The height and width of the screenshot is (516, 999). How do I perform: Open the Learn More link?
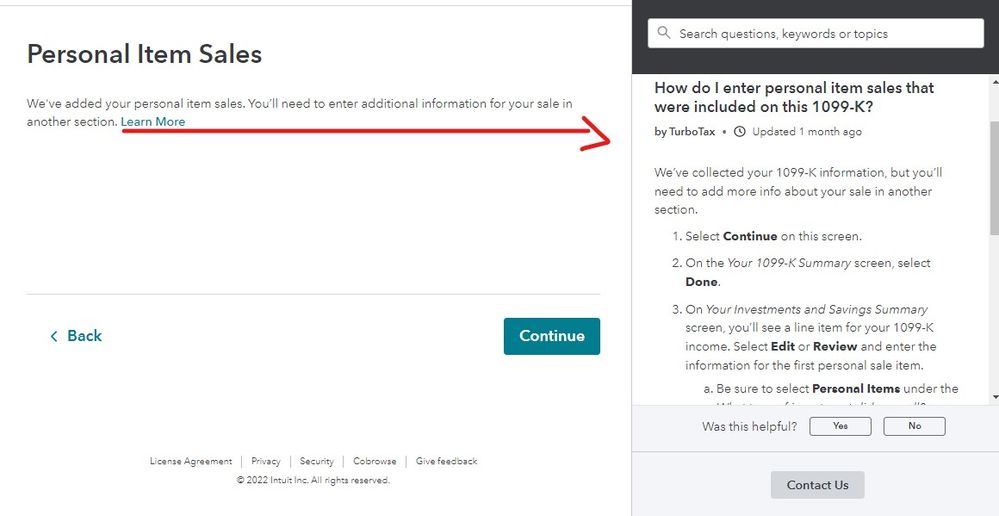153,122
